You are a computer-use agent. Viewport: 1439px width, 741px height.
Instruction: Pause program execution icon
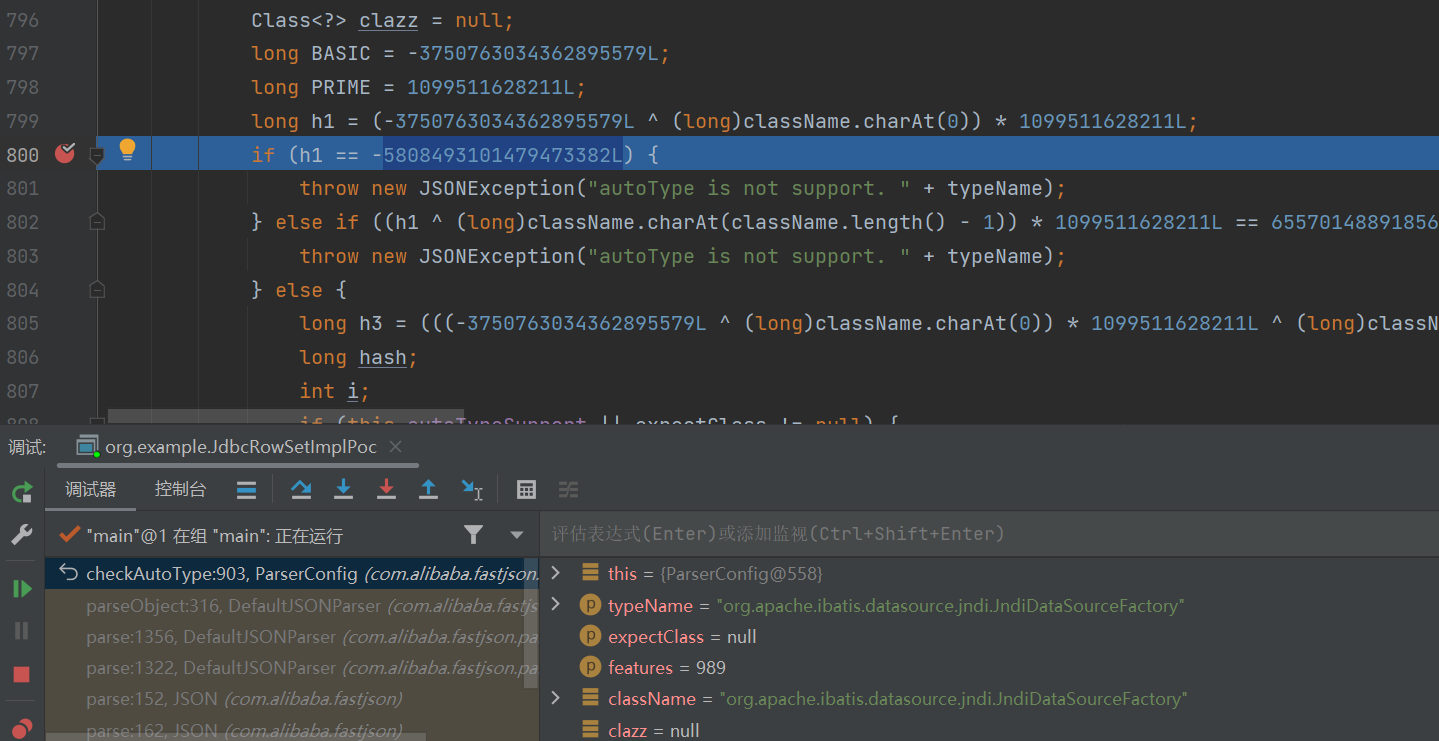[21, 631]
